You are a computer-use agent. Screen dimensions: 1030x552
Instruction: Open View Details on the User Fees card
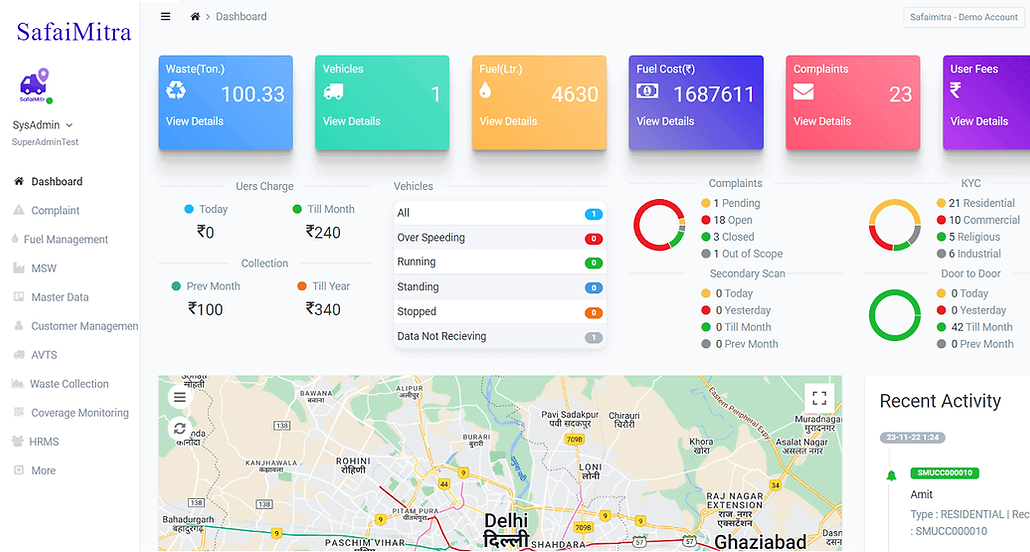[979, 121]
